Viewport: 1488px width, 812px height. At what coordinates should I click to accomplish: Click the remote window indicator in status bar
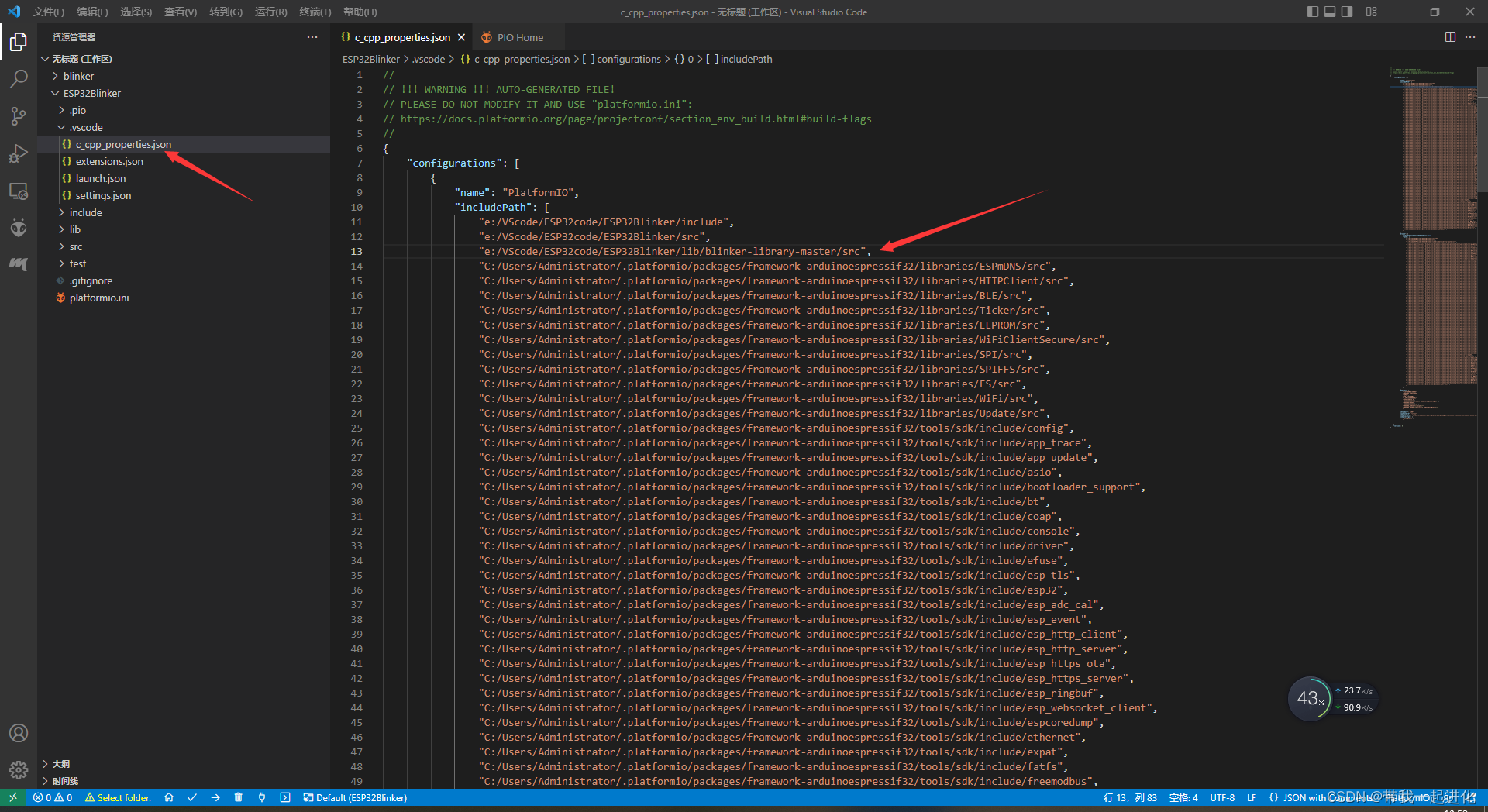(x=13, y=797)
